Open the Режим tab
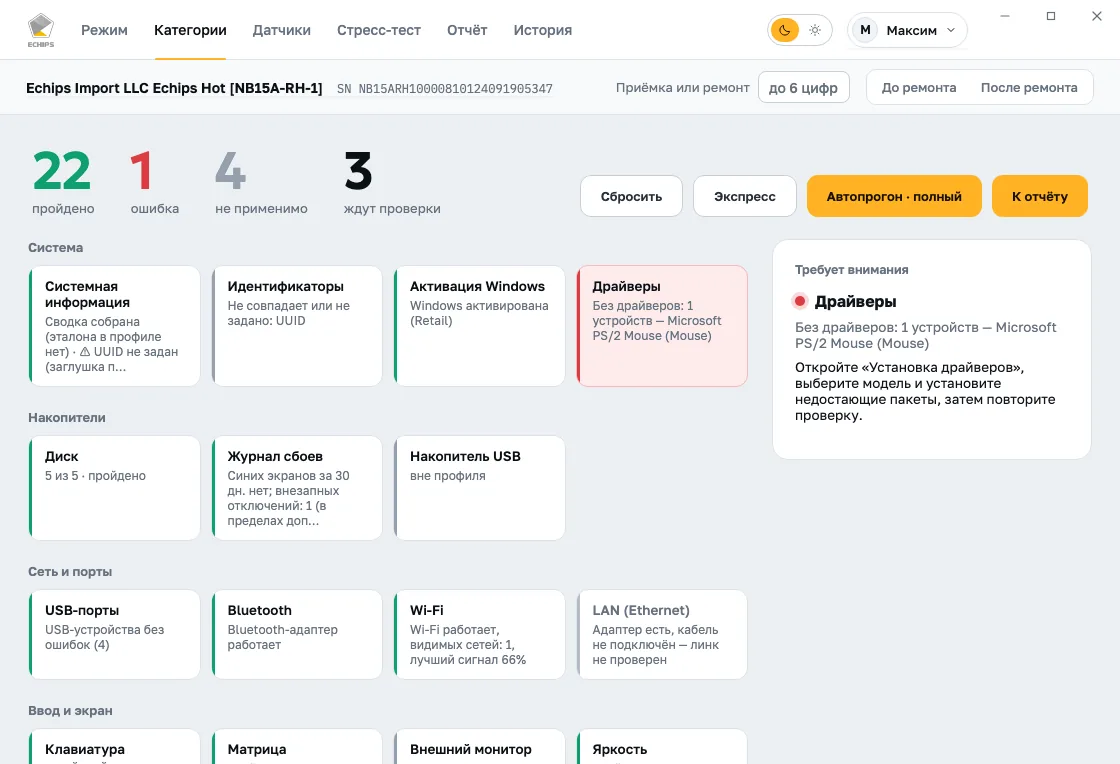 104,30
